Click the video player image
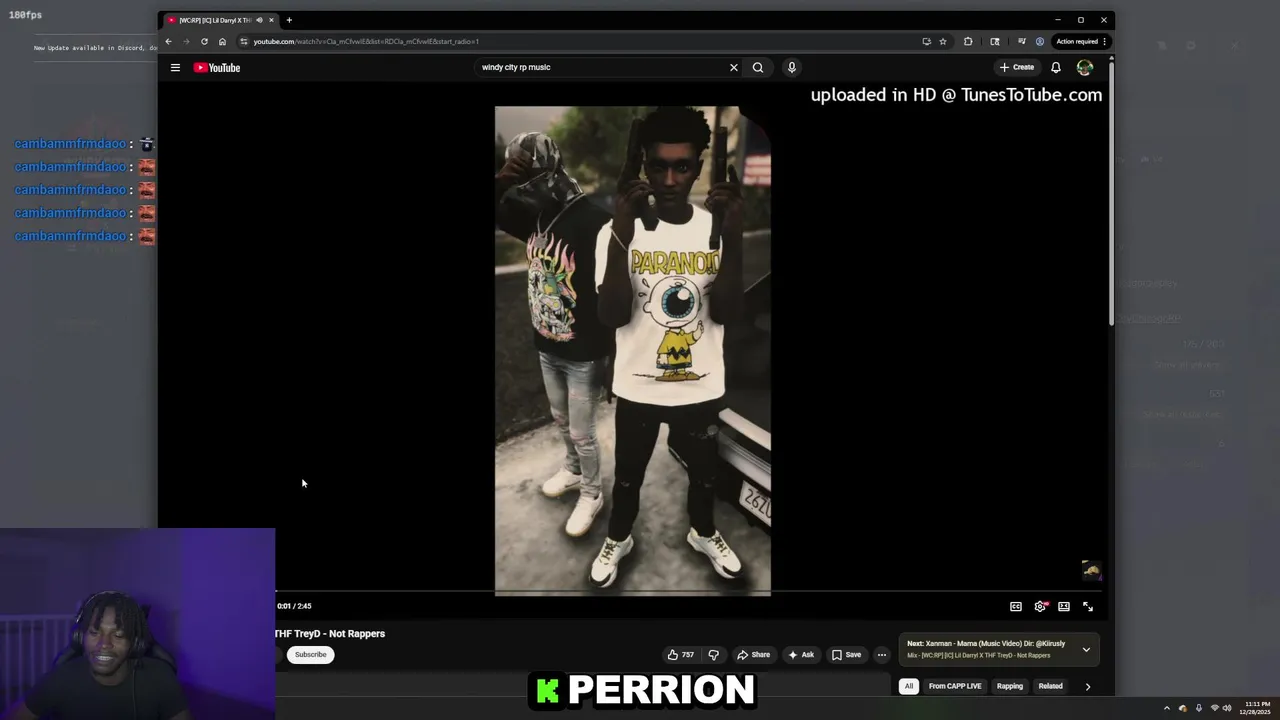This screenshot has height=720, width=1280. tap(633, 350)
